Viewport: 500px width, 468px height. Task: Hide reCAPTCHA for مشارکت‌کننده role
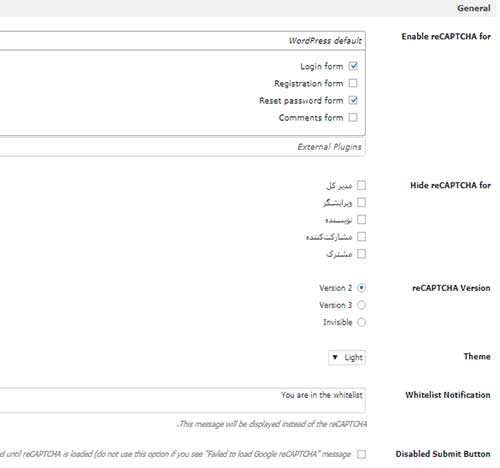(x=361, y=237)
